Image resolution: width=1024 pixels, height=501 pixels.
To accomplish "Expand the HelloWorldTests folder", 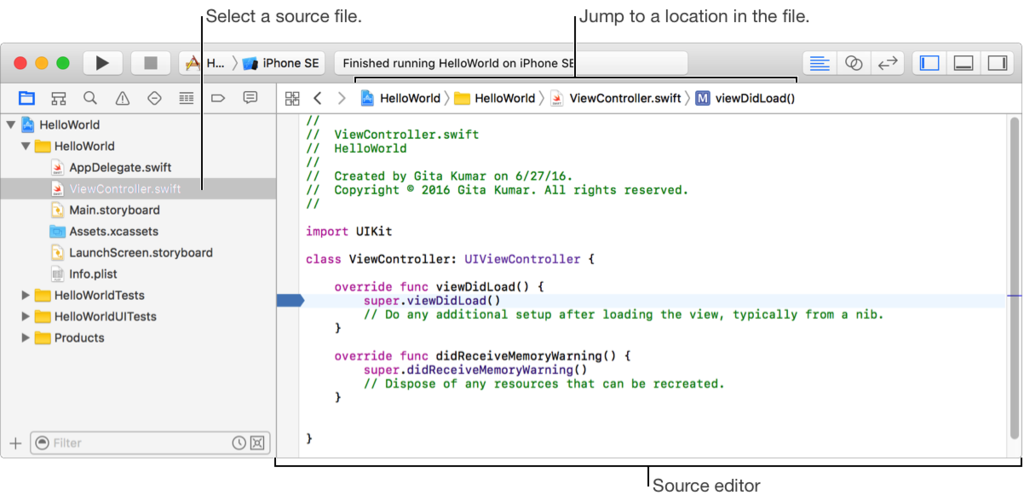I will click(25, 295).
